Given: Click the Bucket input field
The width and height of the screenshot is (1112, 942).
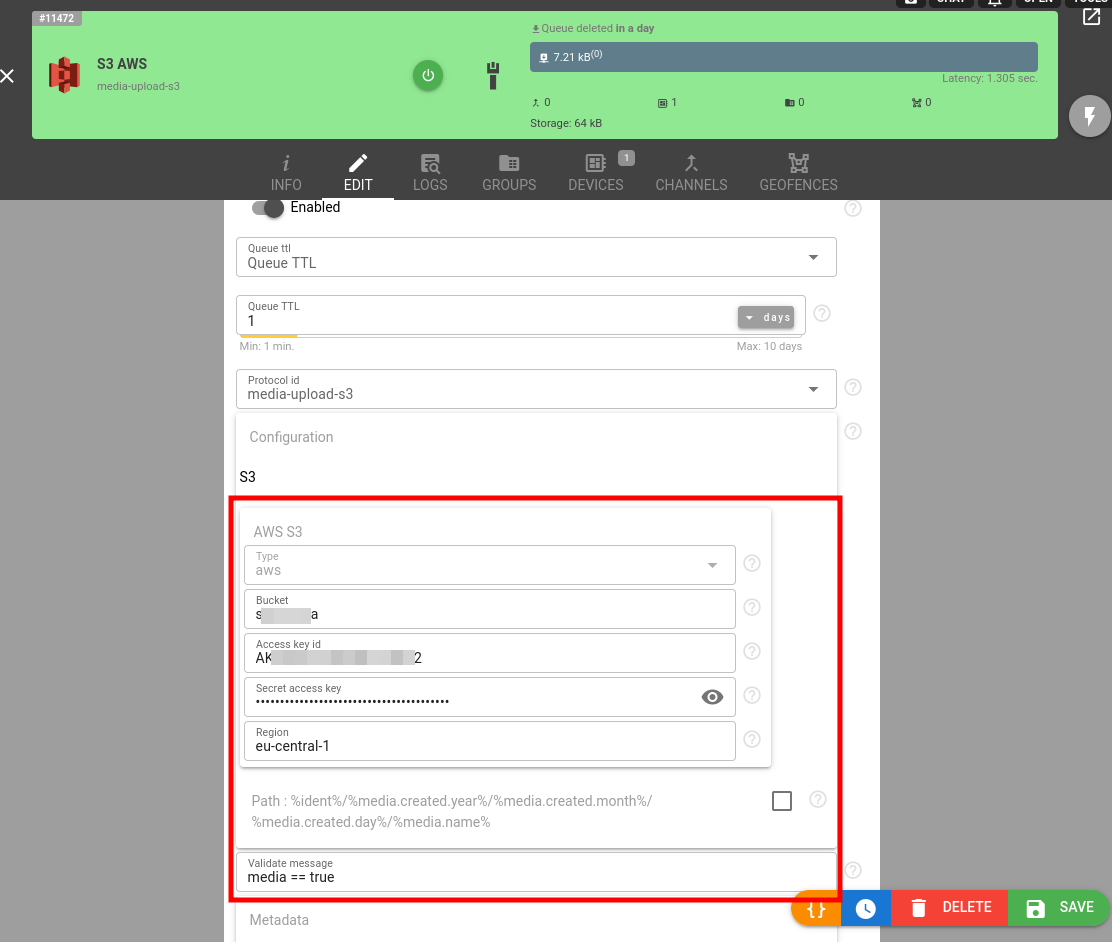Looking at the screenshot, I should click(x=489, y=609).
